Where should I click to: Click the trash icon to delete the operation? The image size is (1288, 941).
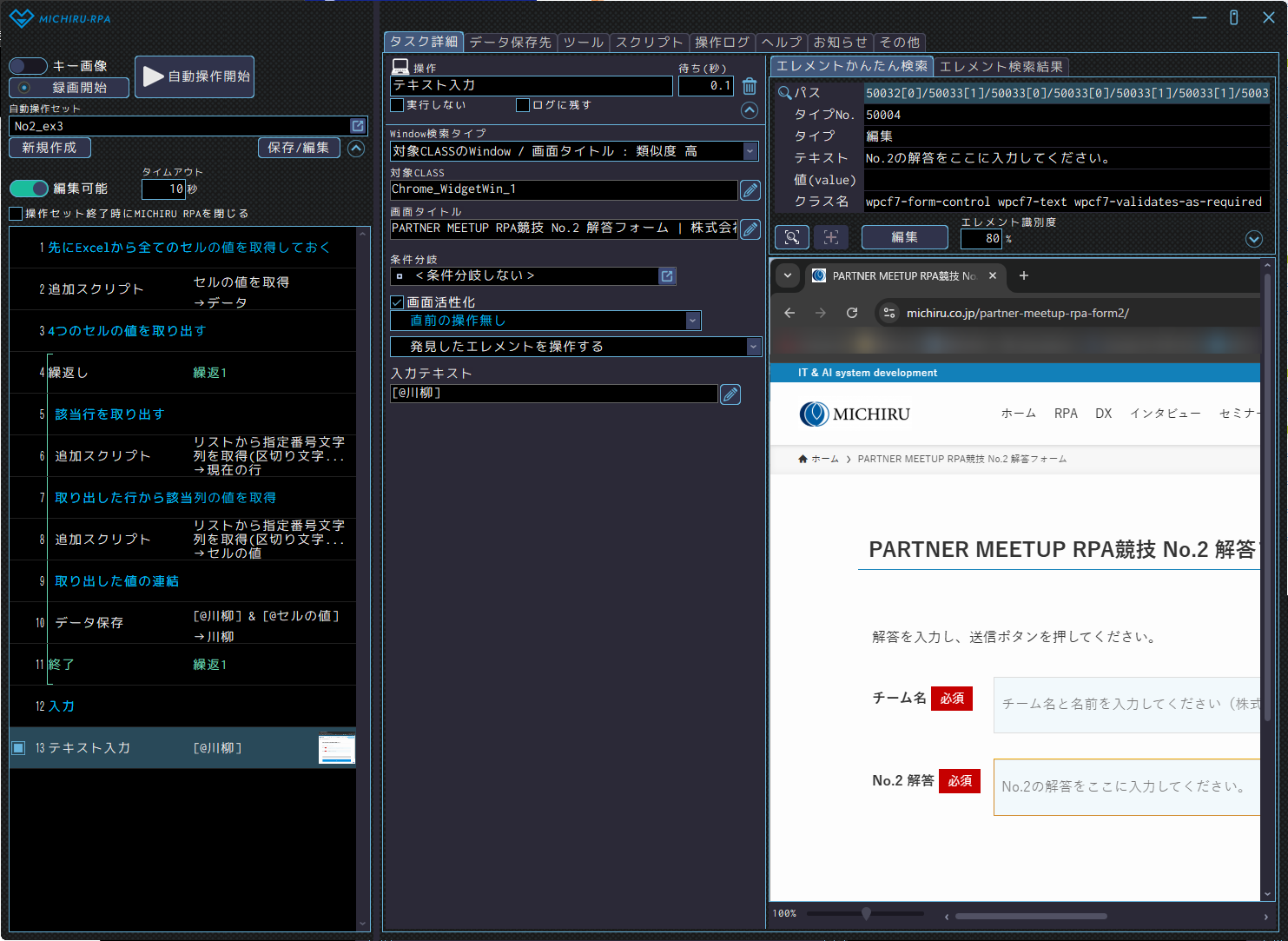coord(750,86)
